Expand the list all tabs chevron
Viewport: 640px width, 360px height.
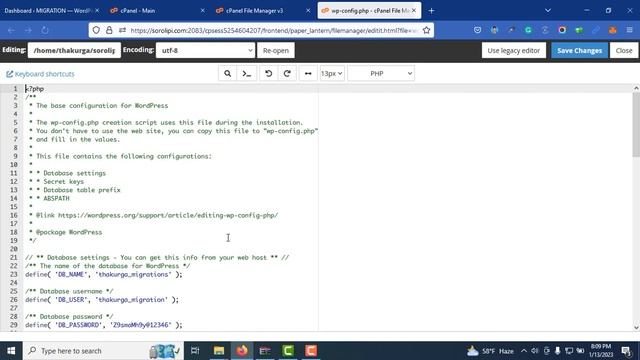click(x=548, y=11)
